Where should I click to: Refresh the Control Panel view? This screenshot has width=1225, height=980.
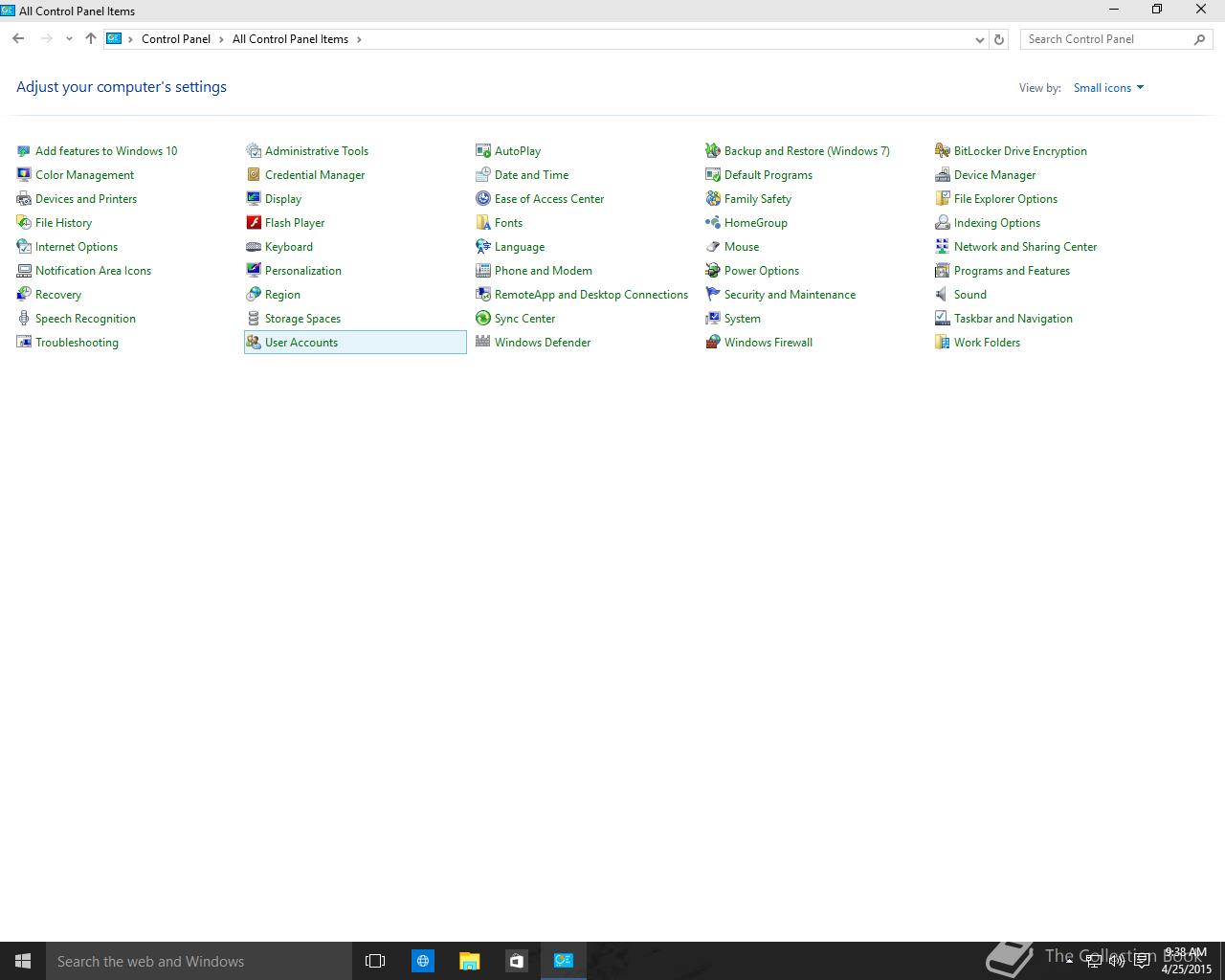(999, 39)
